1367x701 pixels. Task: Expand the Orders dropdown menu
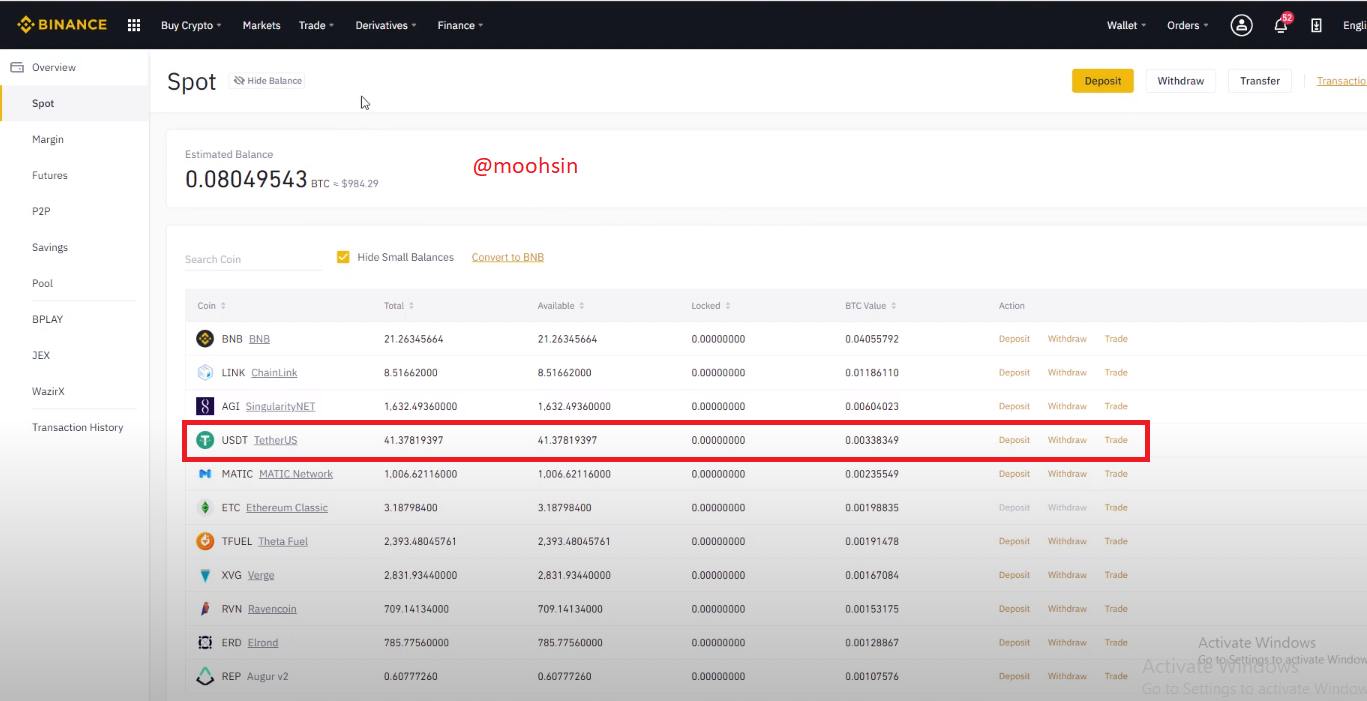(x=1187, y=25)
